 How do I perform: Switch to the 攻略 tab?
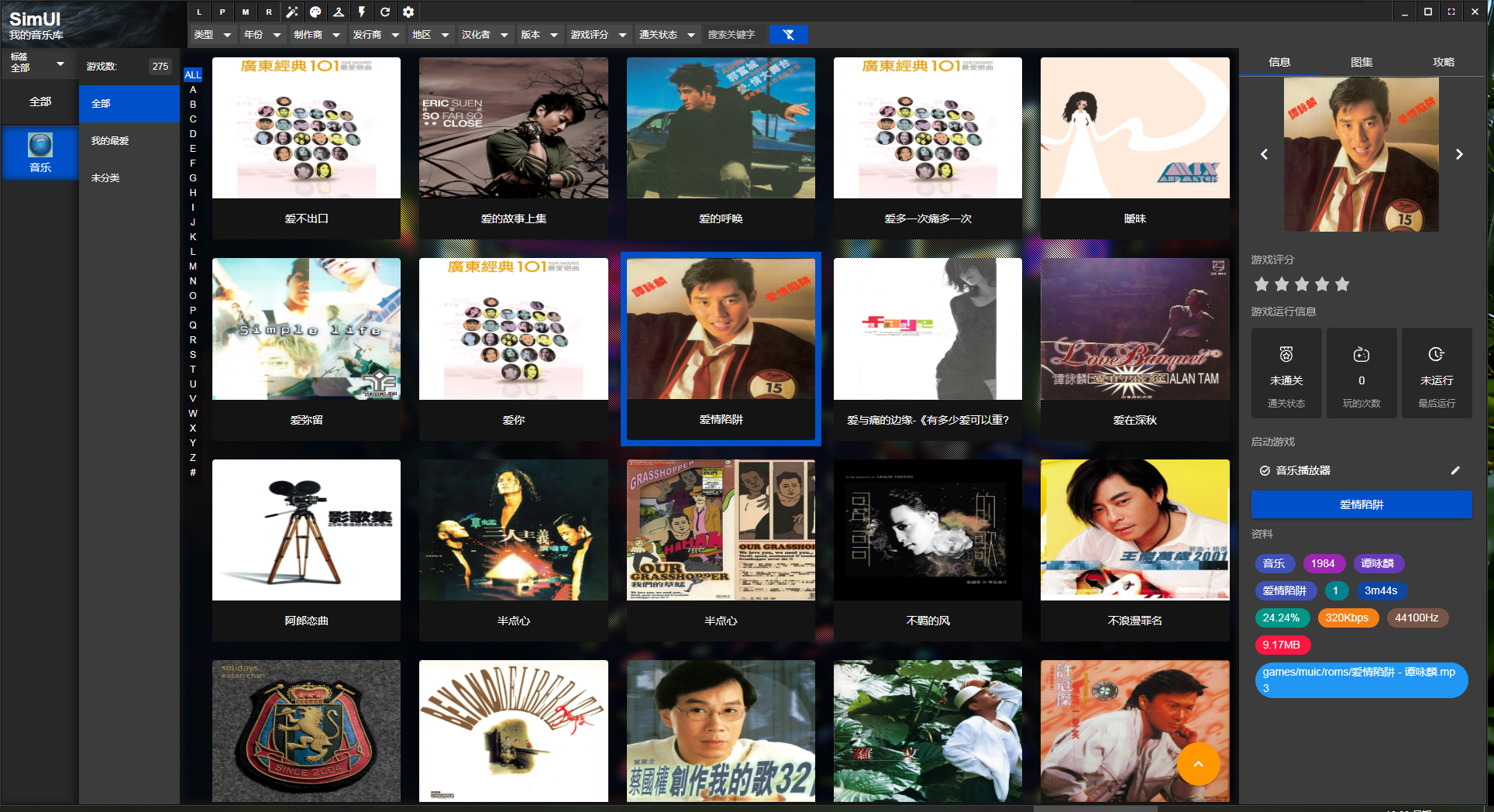1444,62
